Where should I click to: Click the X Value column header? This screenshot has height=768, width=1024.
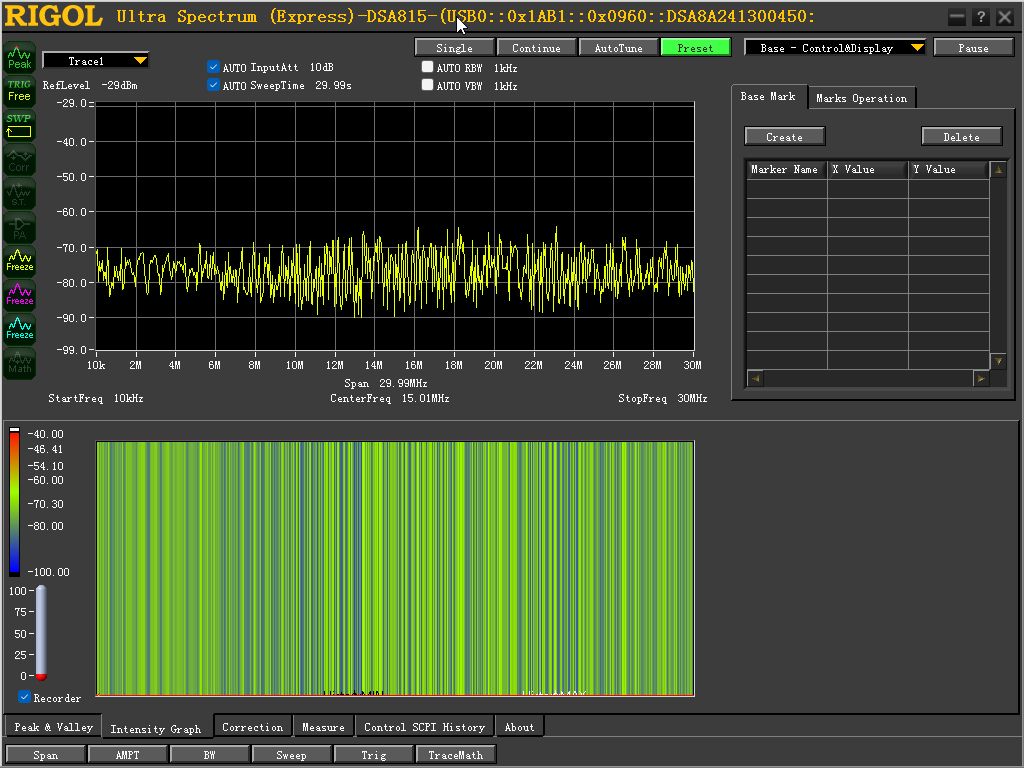[x=868, y=169]
